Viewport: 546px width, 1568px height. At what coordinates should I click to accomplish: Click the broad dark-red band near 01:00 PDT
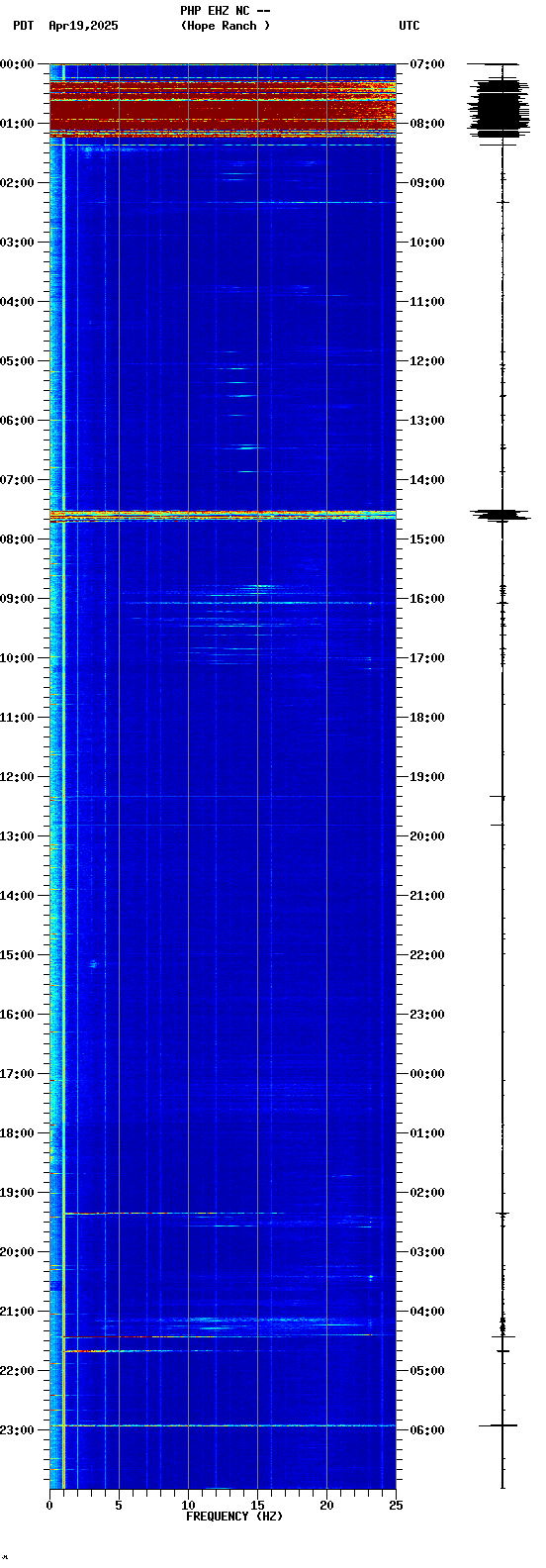(x=223, y=109)
